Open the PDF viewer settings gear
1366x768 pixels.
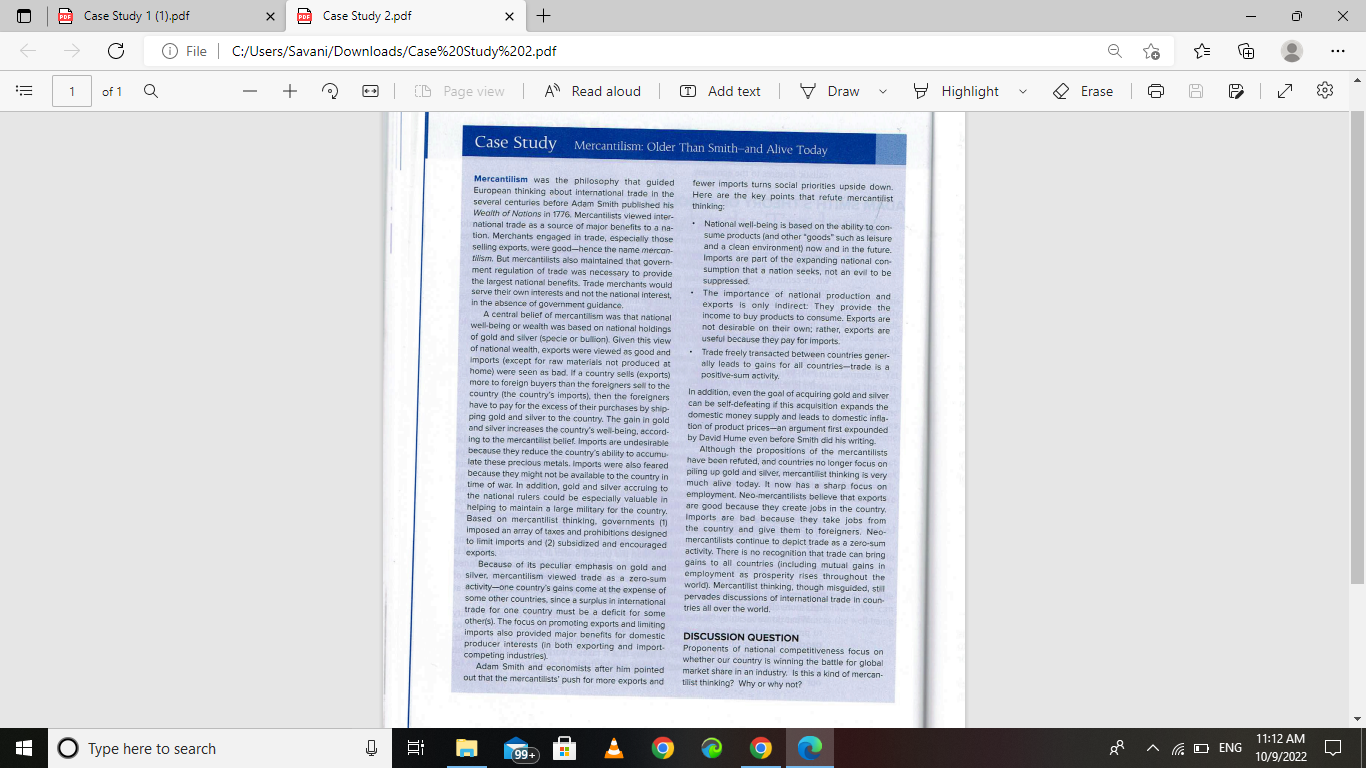1324,91
